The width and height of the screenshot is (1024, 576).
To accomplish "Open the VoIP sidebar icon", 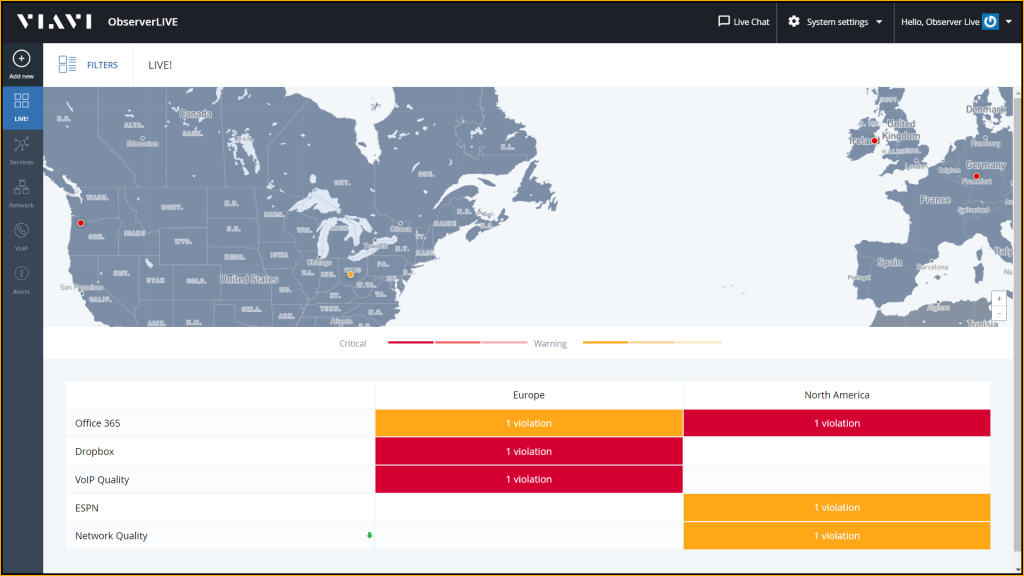I will [x=22, y=231].
